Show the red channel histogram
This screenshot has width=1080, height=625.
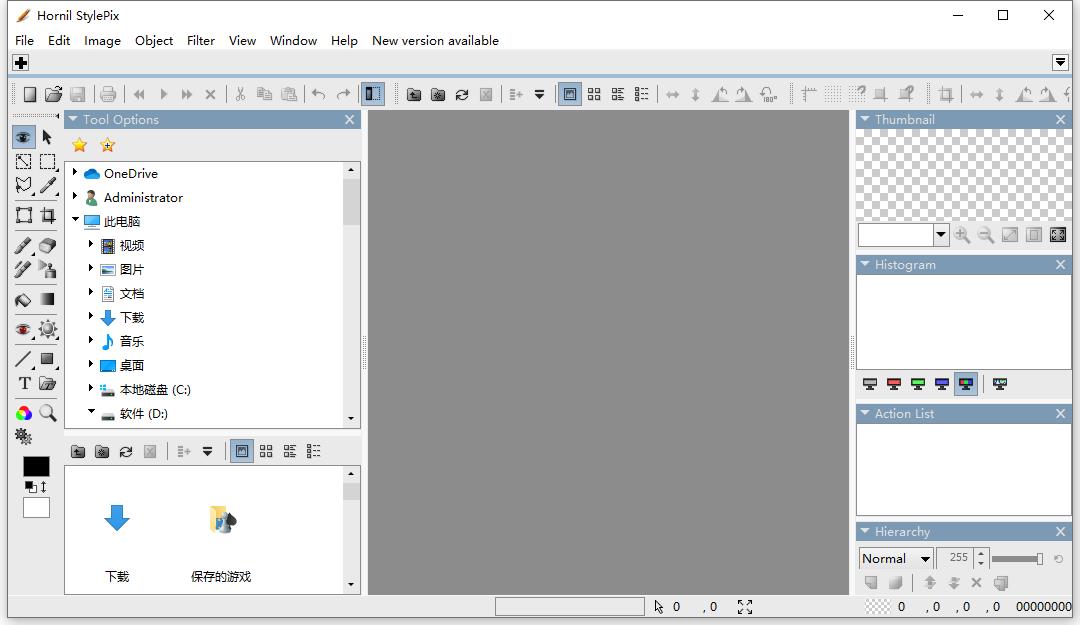pos(894,384)
